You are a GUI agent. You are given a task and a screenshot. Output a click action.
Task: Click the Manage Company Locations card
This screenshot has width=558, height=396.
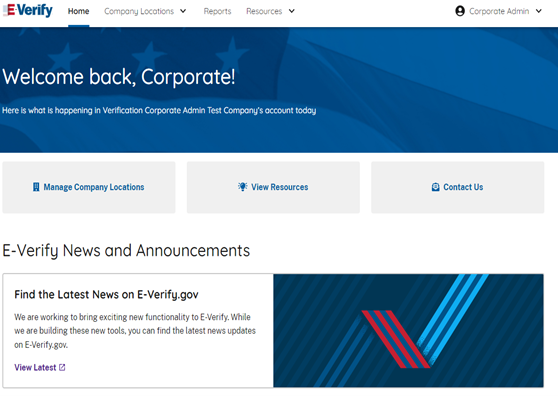point(89,187)
